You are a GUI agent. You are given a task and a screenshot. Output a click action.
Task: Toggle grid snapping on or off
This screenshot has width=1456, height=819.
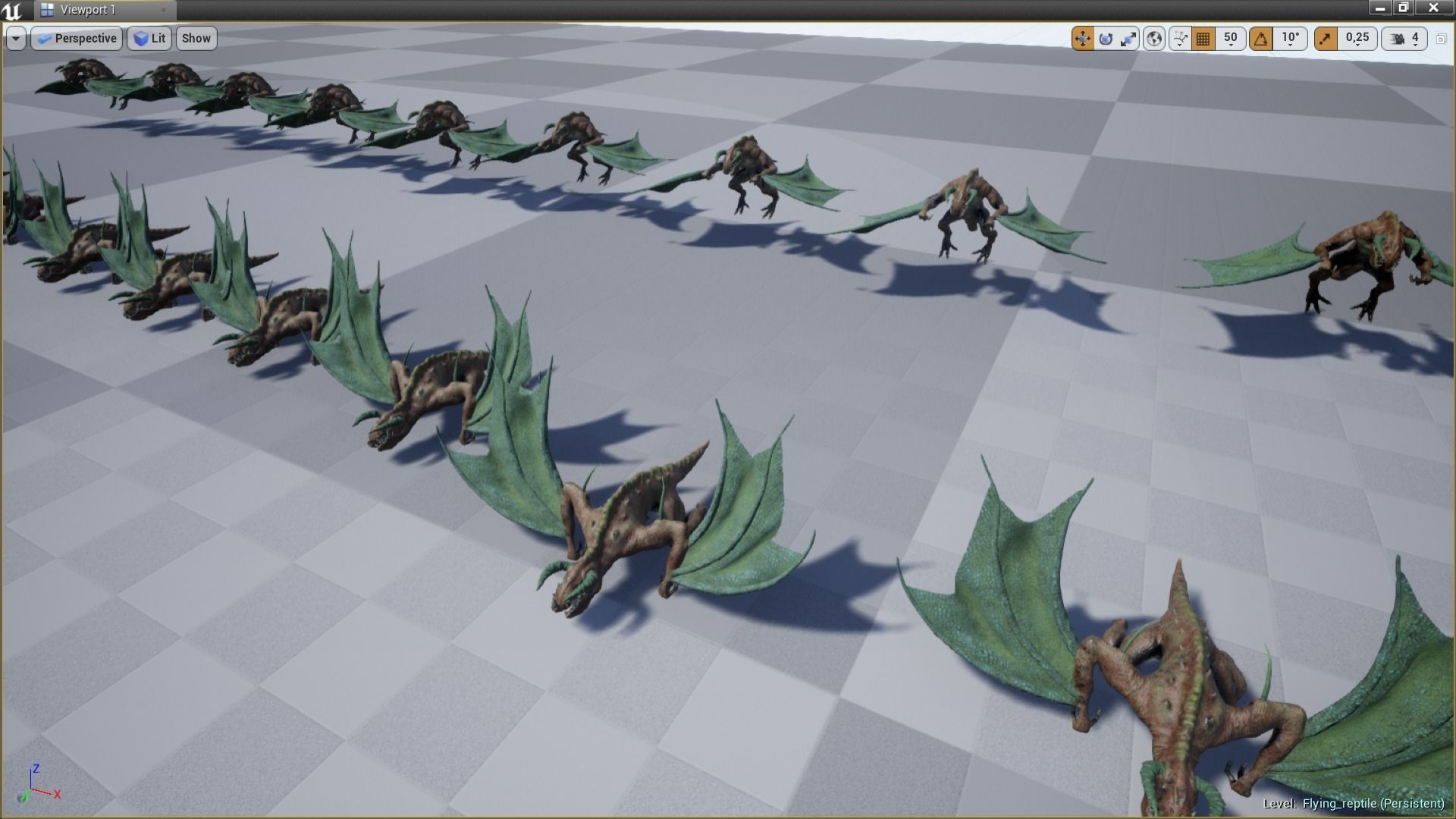(x=1203, y=39)
